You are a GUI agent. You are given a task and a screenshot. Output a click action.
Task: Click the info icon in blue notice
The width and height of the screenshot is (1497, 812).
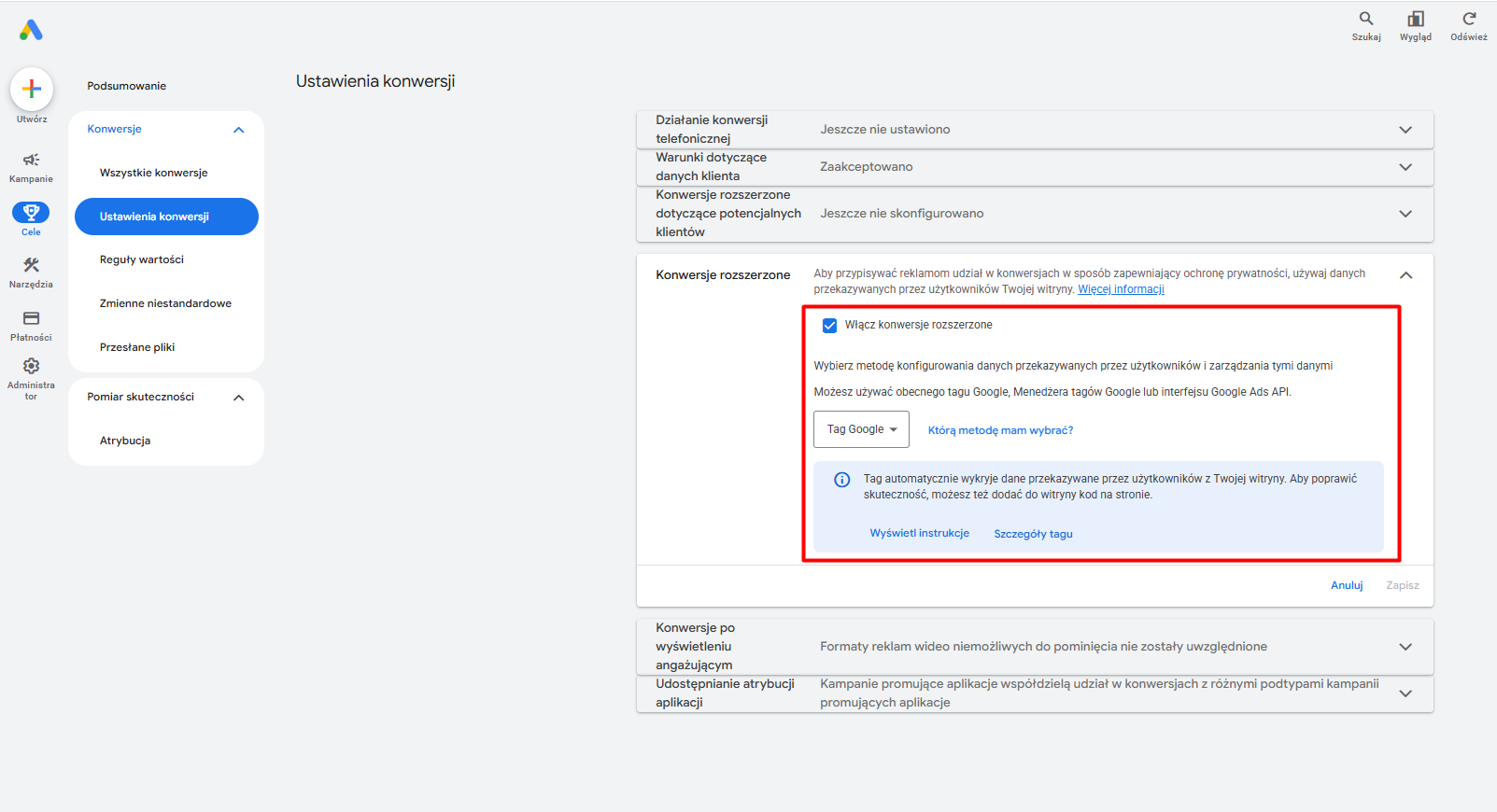(841, 480)
